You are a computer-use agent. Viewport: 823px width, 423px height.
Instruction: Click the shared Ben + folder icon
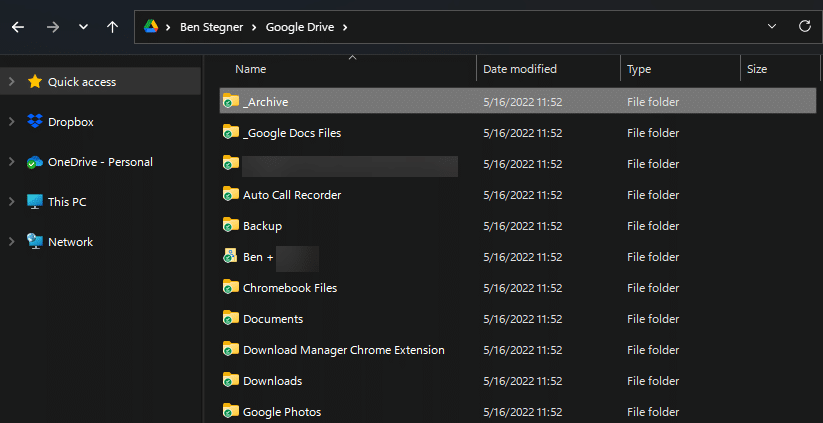[x=230, y=256]
